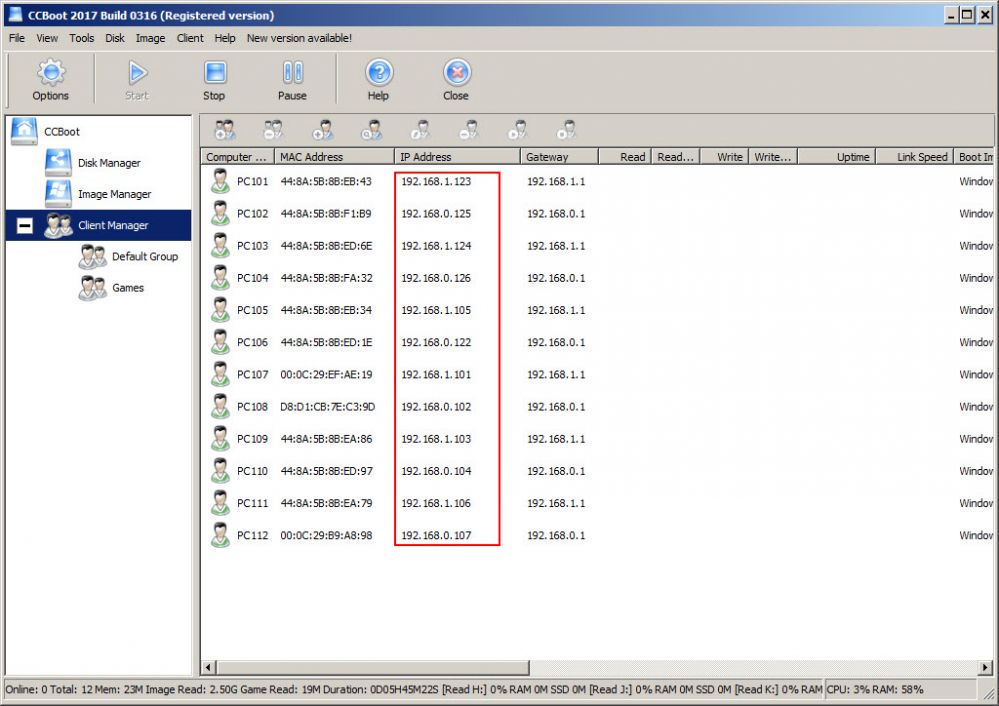Click the PC104 client icon
The image size is (999, 706).
point(220,278)
